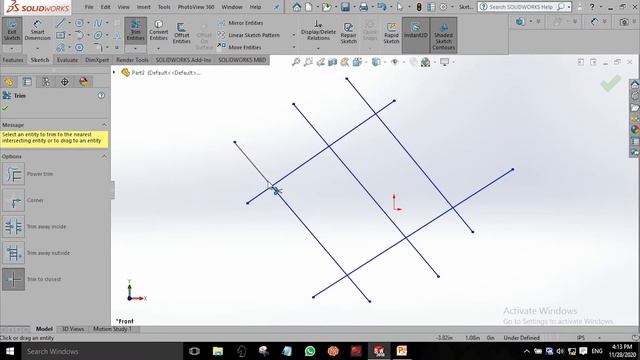Select Trim away inside option
Screen dimensions: 640x360
(13, 227)
